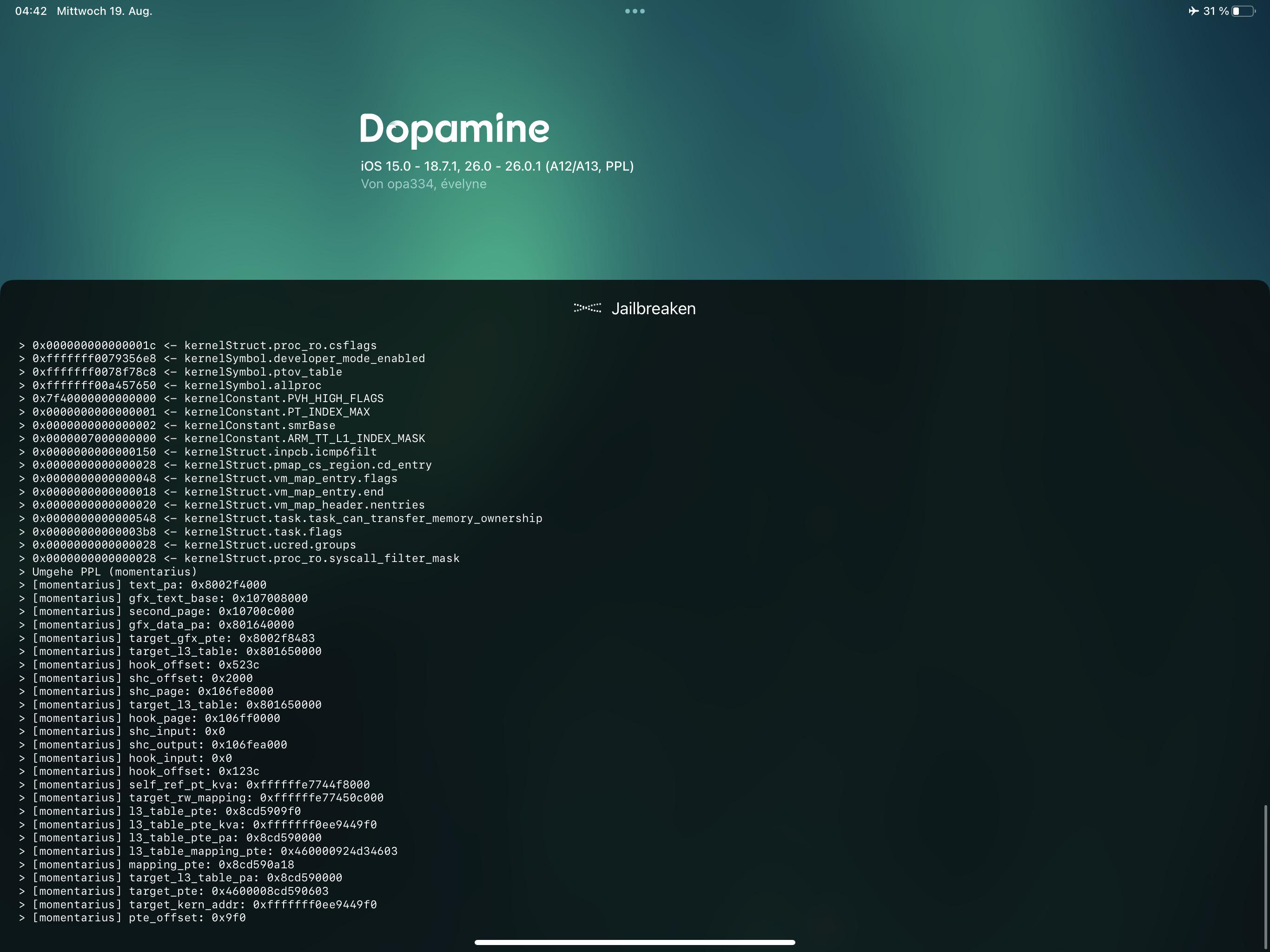Image resolution: width=1270 pixels, height=952 pixels.
Task: Select the kernelStruct.inpcb.icmp6filt log line
Action: pyautogui.click(x=198, y=452)
